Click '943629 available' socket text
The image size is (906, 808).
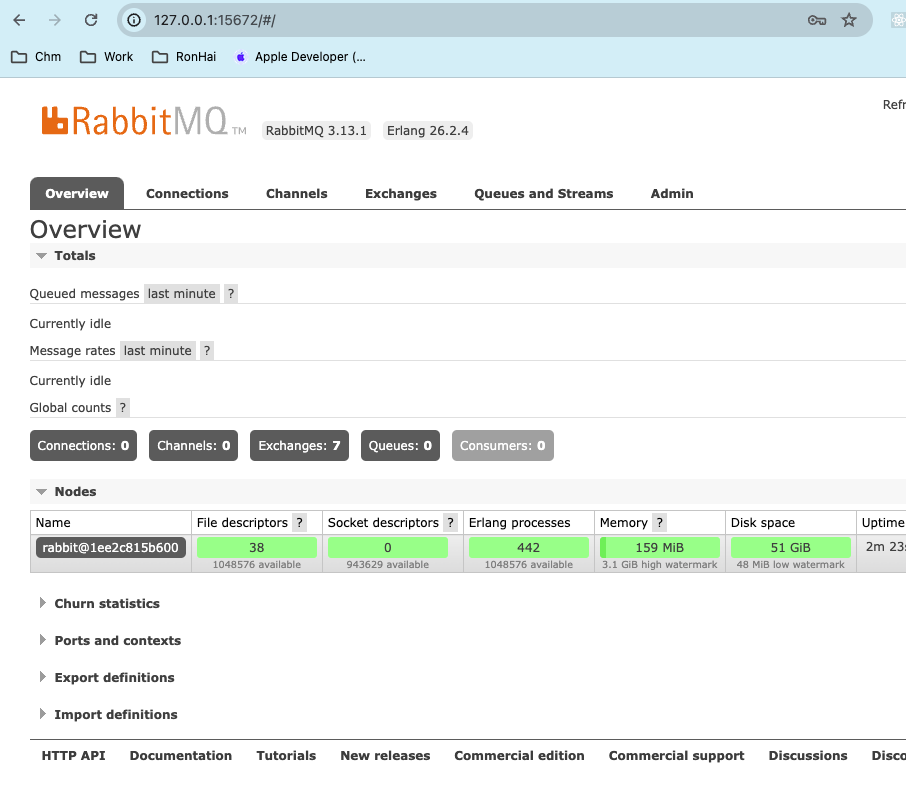(388, 565)
